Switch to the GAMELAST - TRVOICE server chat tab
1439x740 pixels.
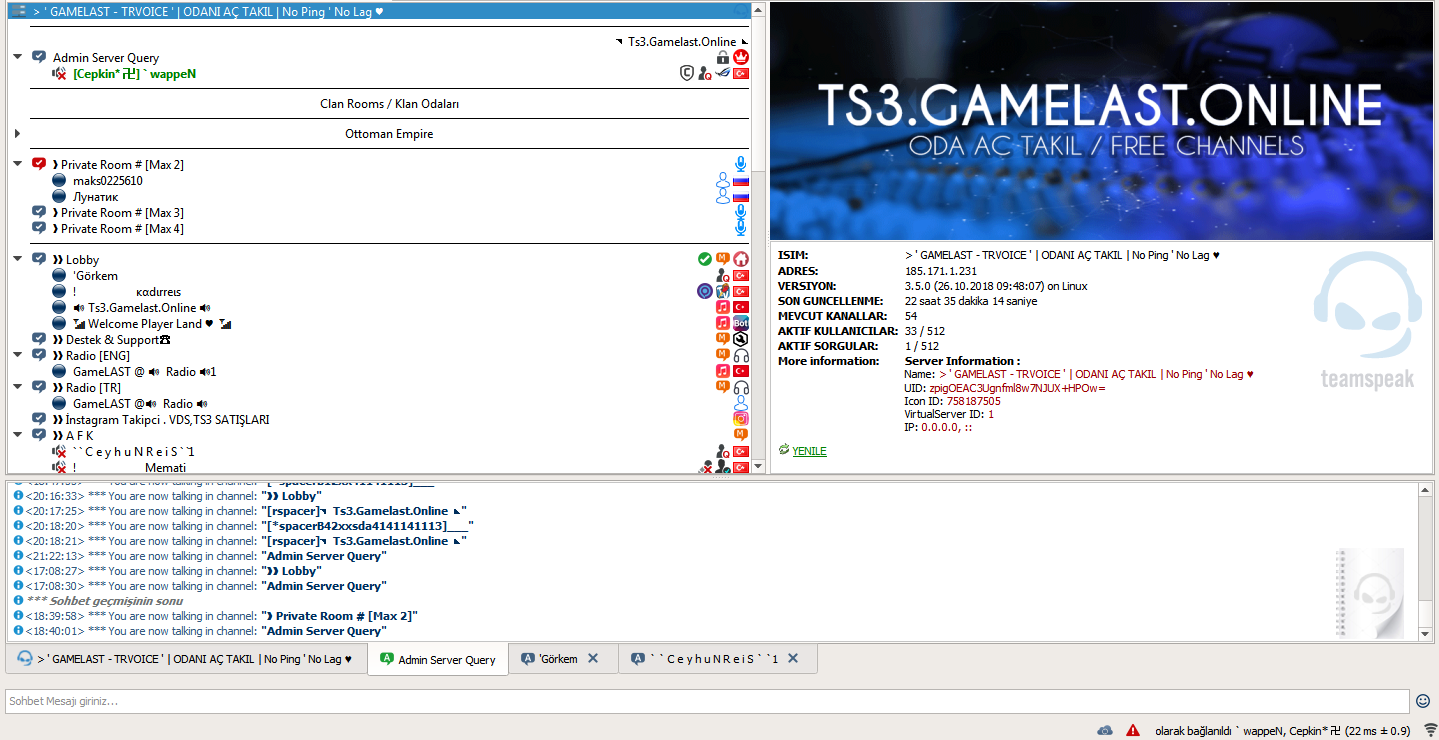pyautogui.click(x=186, y=659)
